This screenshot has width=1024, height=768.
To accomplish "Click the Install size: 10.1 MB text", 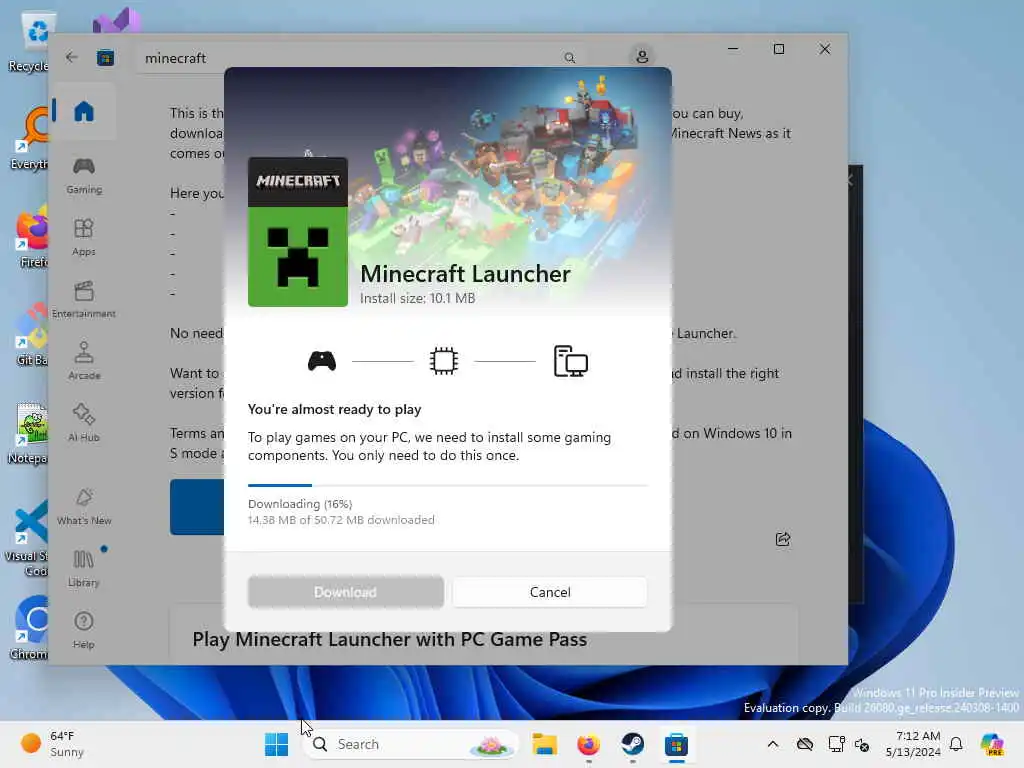I will coord(417,298).
